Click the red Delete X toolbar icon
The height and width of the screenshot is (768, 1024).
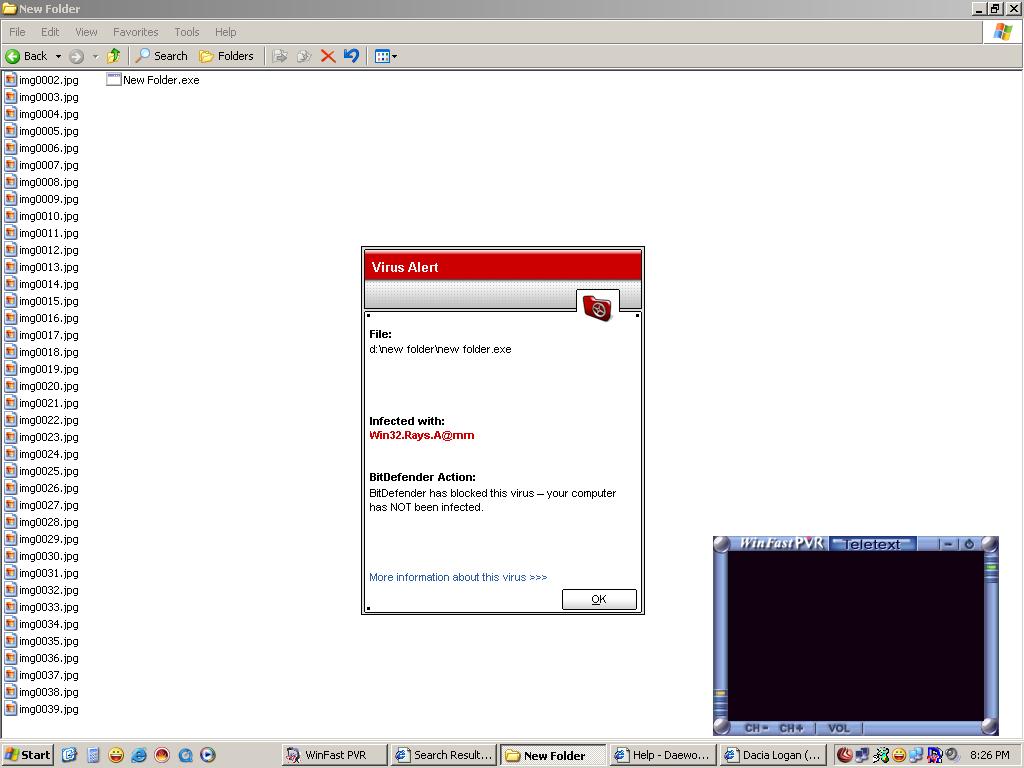[x=327, y=56]
